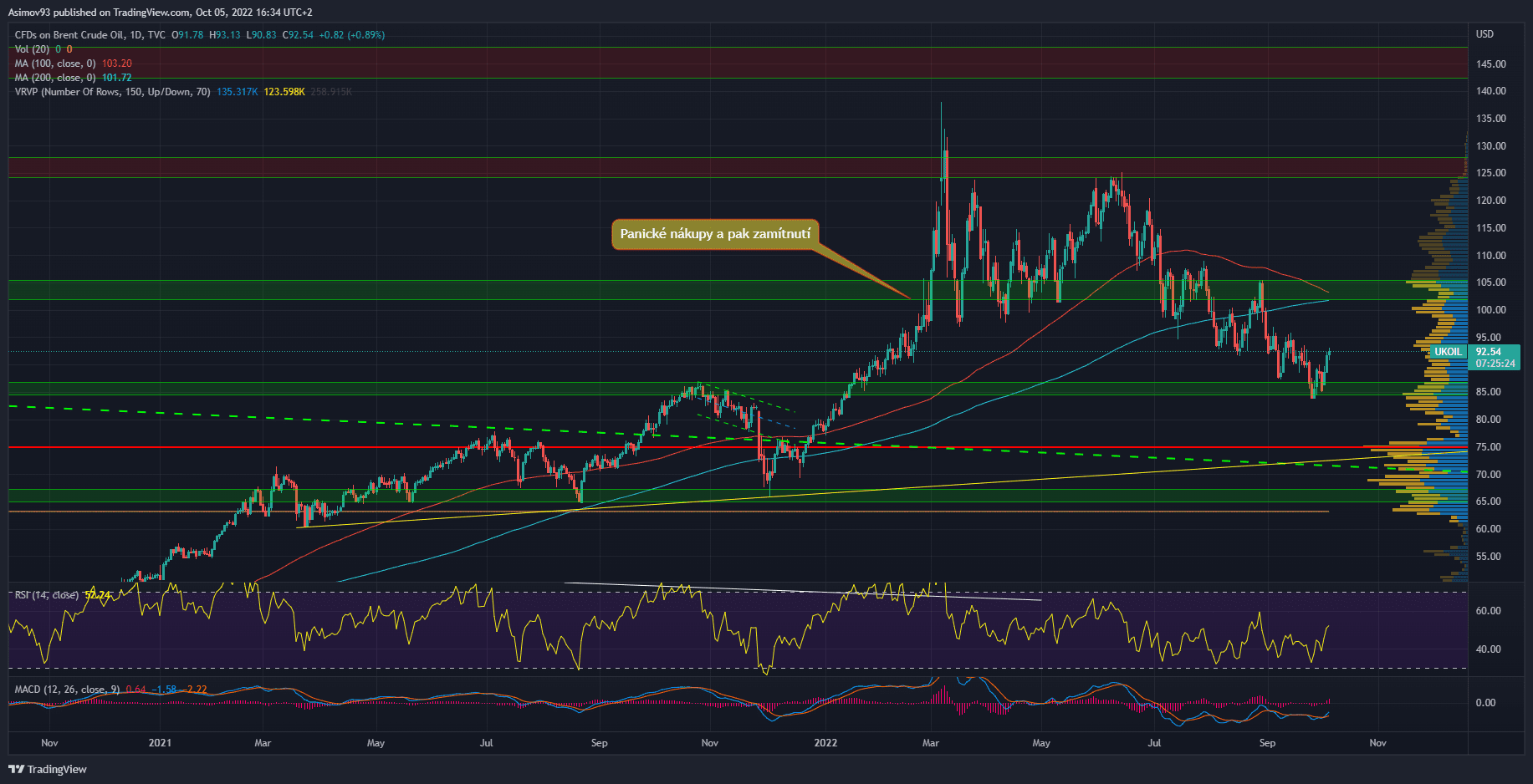Click the blue MA 200 value 101.72
Screen dimensions: 1533x784
tap(117, 78)
